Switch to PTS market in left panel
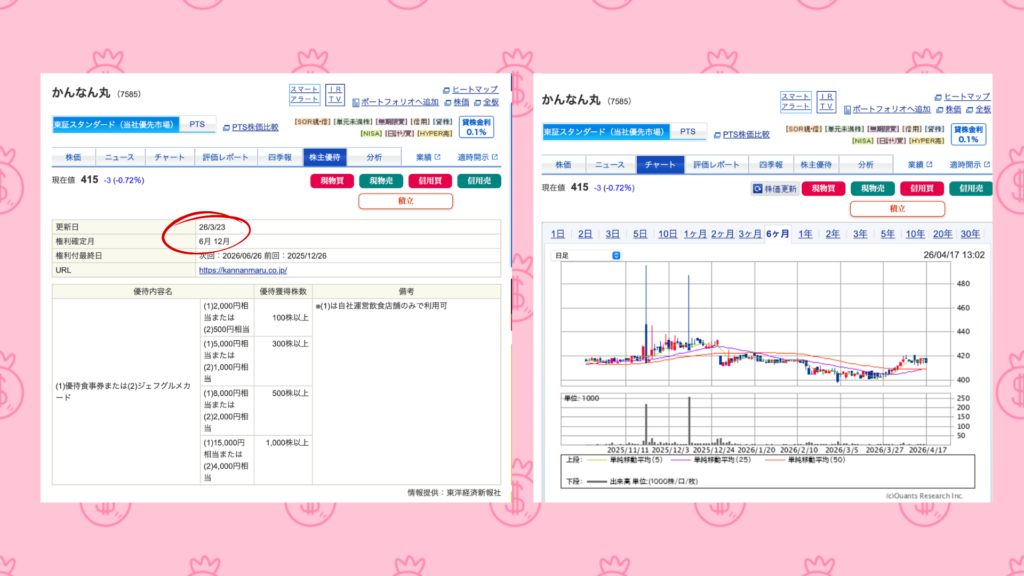 [197, 125]
